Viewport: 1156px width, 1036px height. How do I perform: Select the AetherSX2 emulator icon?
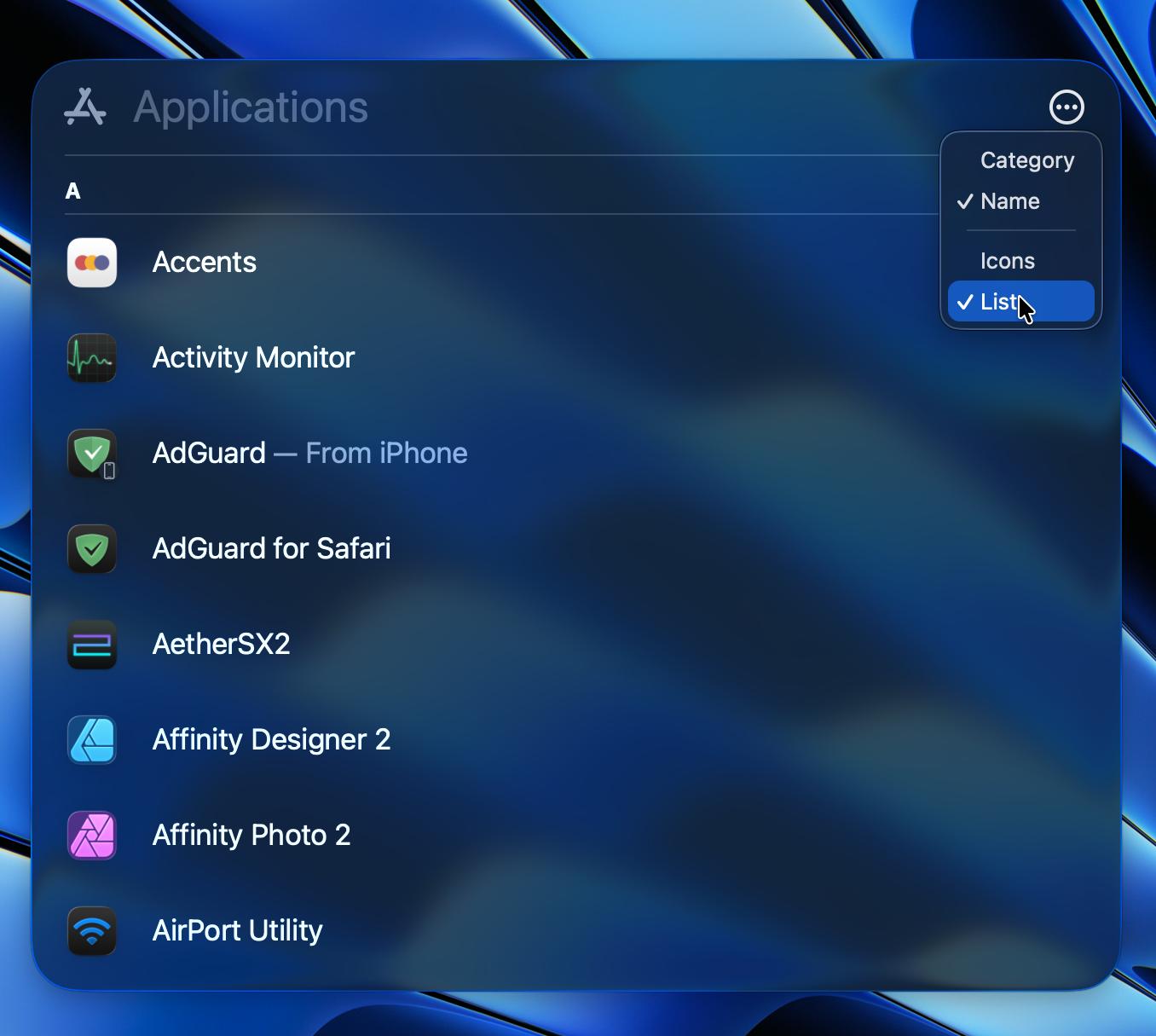pyautogui.click(x=91, y=645)
